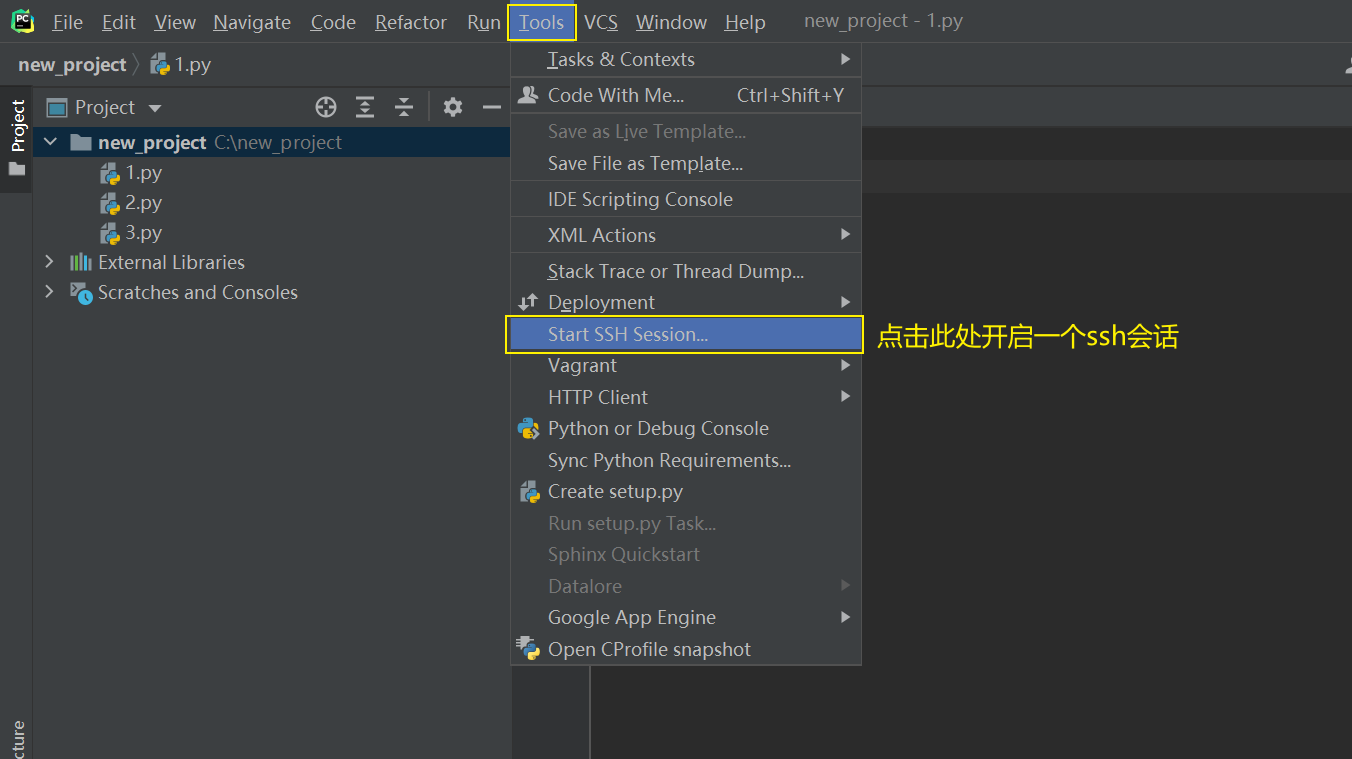Expand External Libraries tree arrow
Image resolution: width=1352 pixels, height=759 pixels.
[x=50, y=262]
